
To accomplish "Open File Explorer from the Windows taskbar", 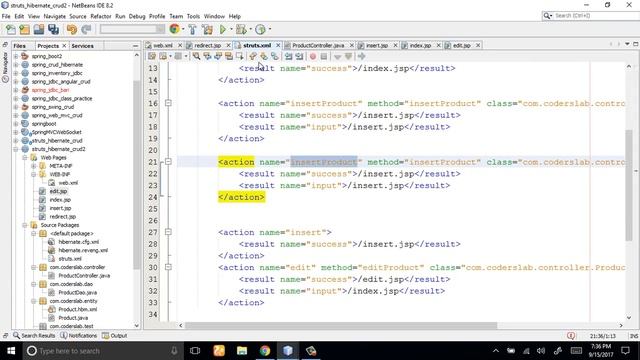I will pos(242,351).
